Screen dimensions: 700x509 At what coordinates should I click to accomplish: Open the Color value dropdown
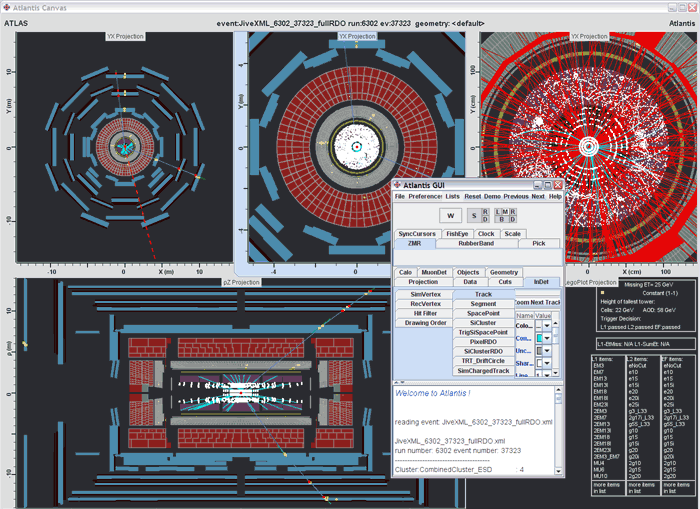point(549,324)
